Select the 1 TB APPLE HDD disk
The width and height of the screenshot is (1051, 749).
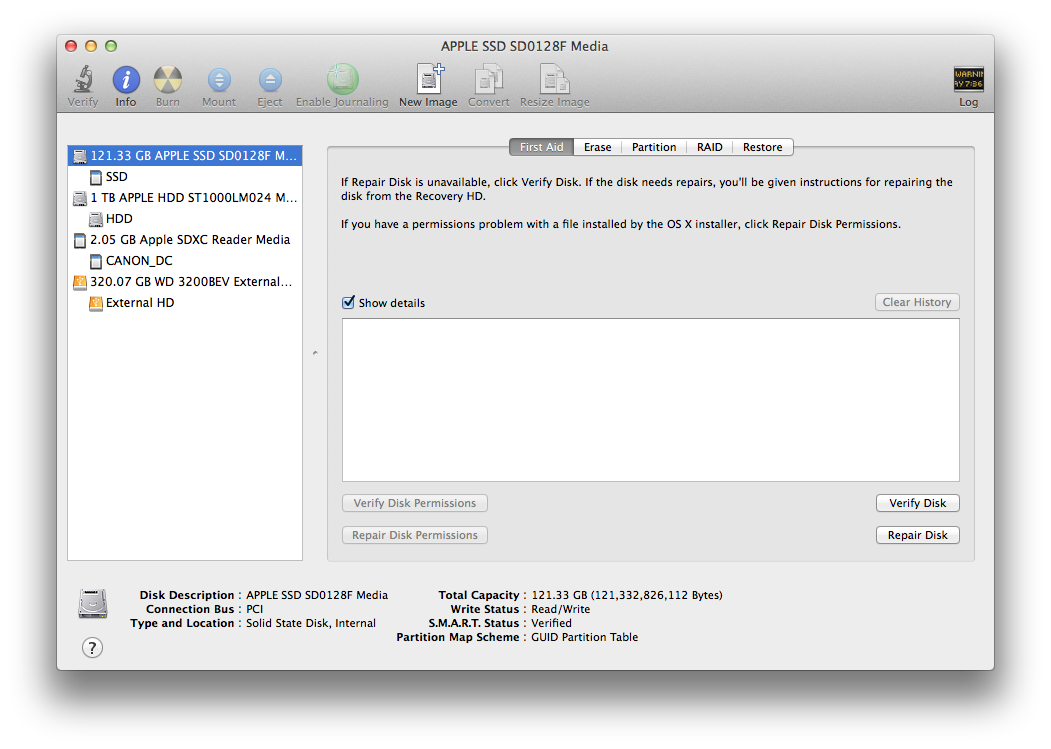click(x=185, y=198)
